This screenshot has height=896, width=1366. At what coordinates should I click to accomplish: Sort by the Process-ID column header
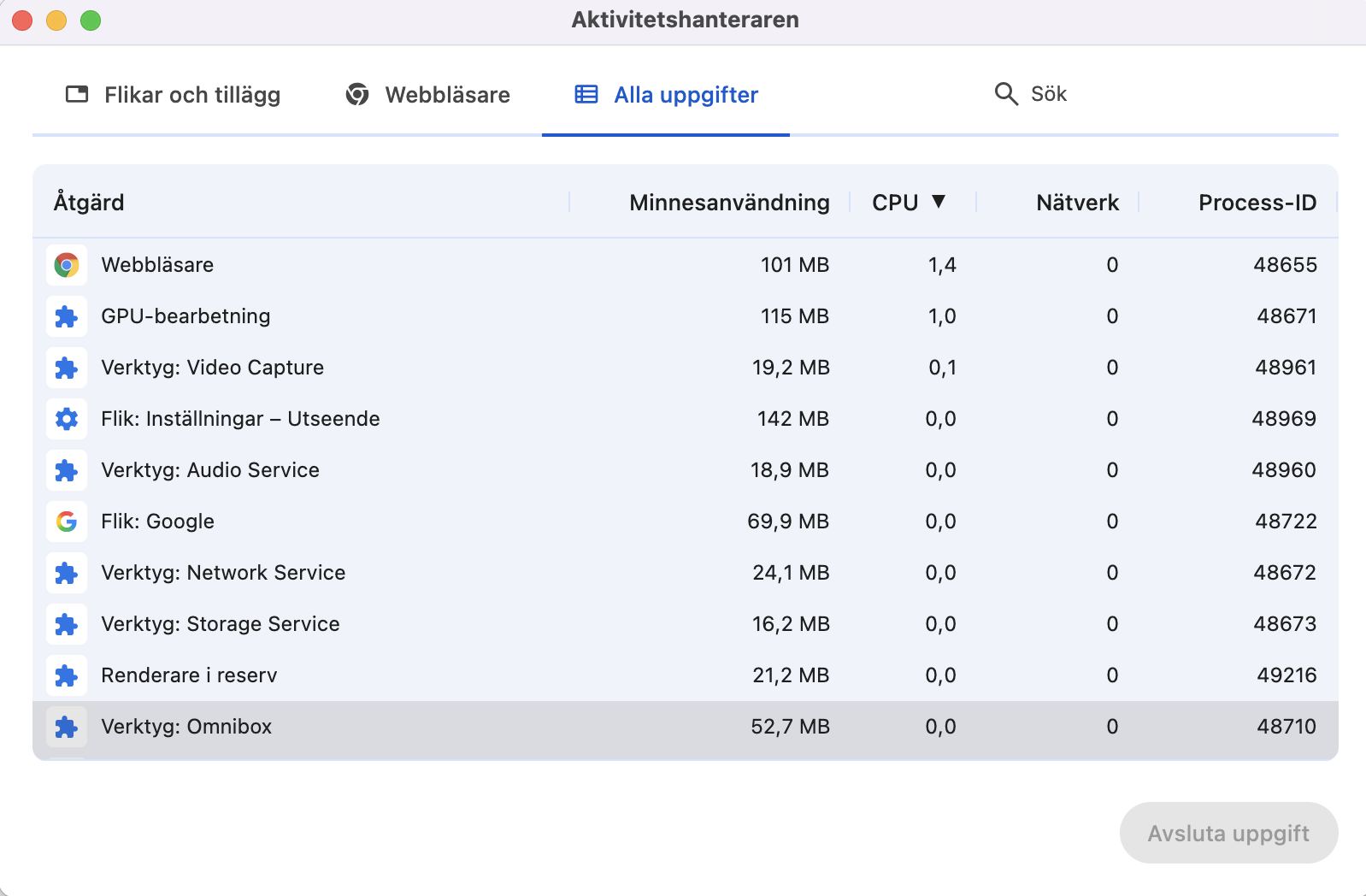(1257, 203)
